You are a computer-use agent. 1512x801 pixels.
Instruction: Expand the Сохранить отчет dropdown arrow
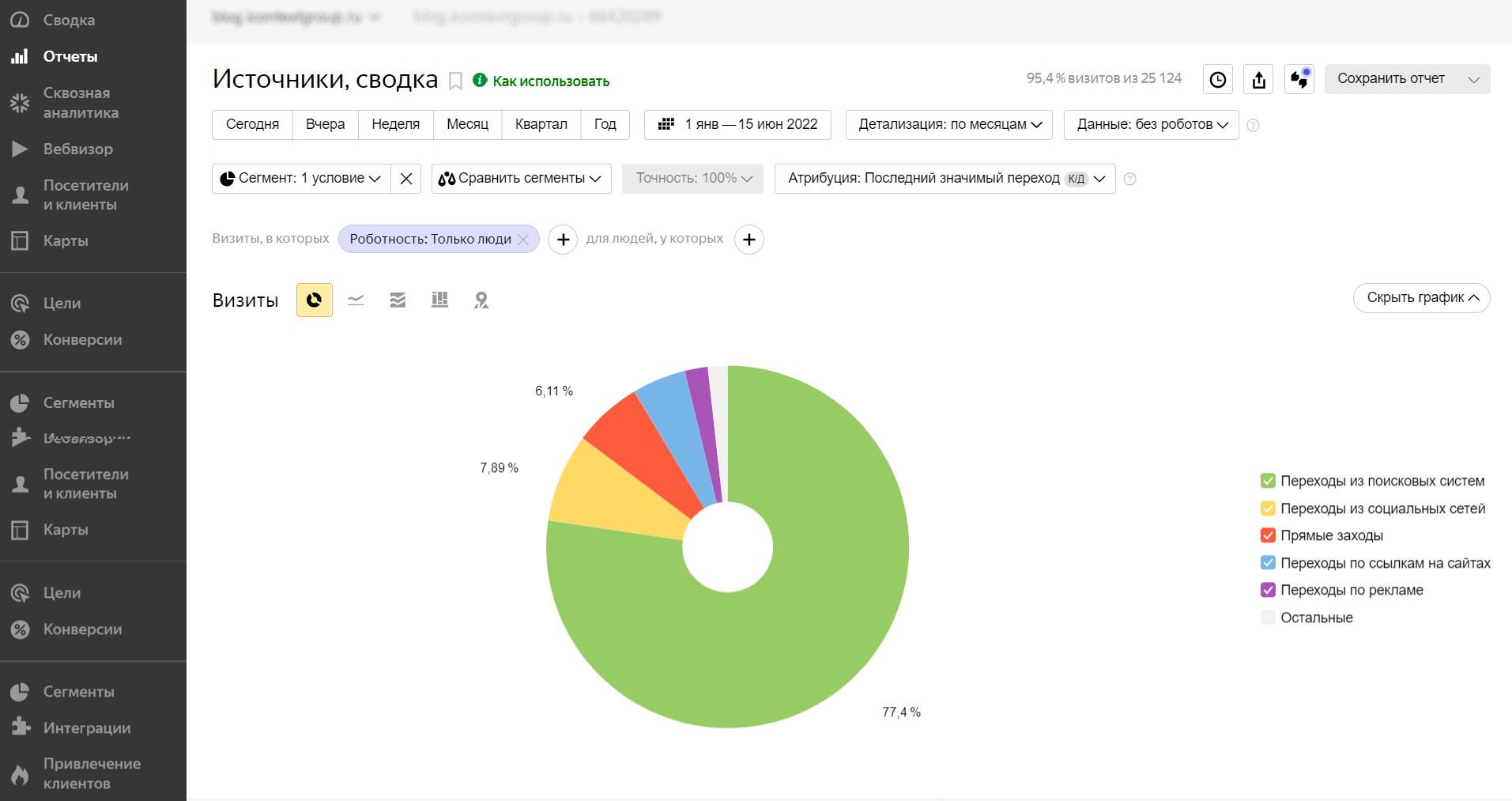(1474, 79)
